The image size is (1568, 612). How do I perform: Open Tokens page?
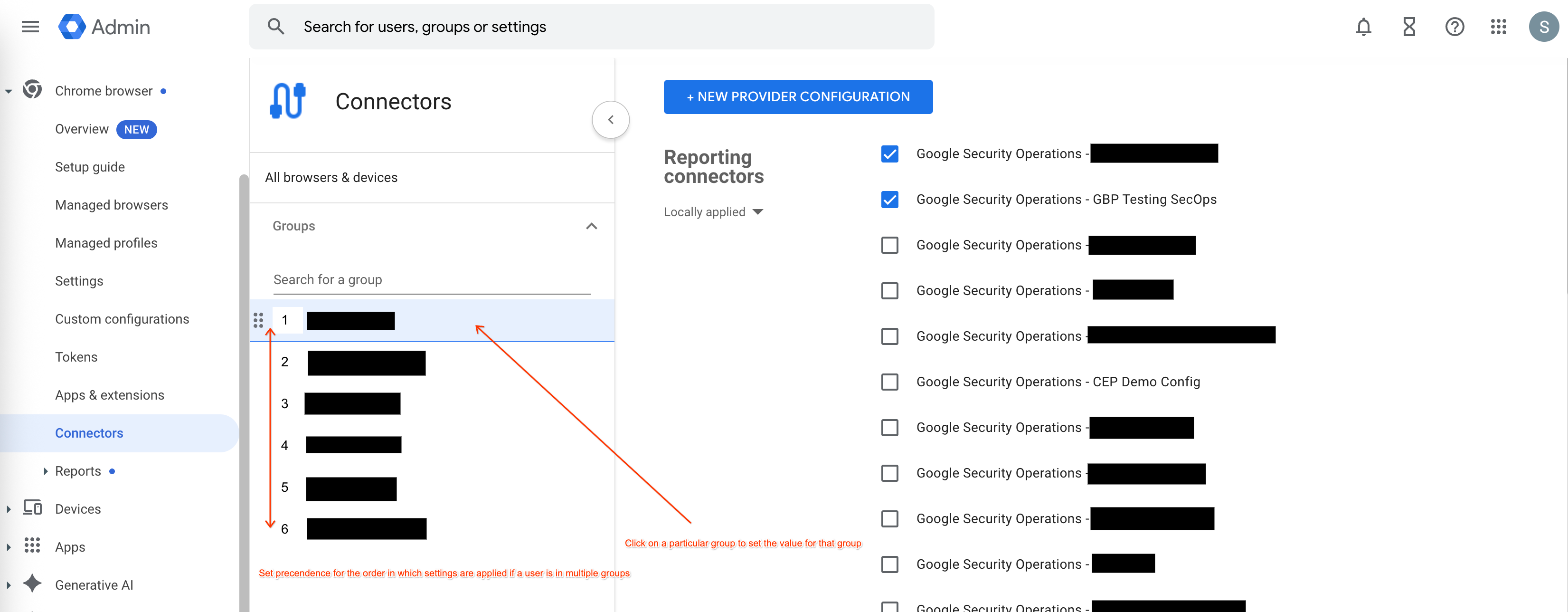click(x=76, y=357)
